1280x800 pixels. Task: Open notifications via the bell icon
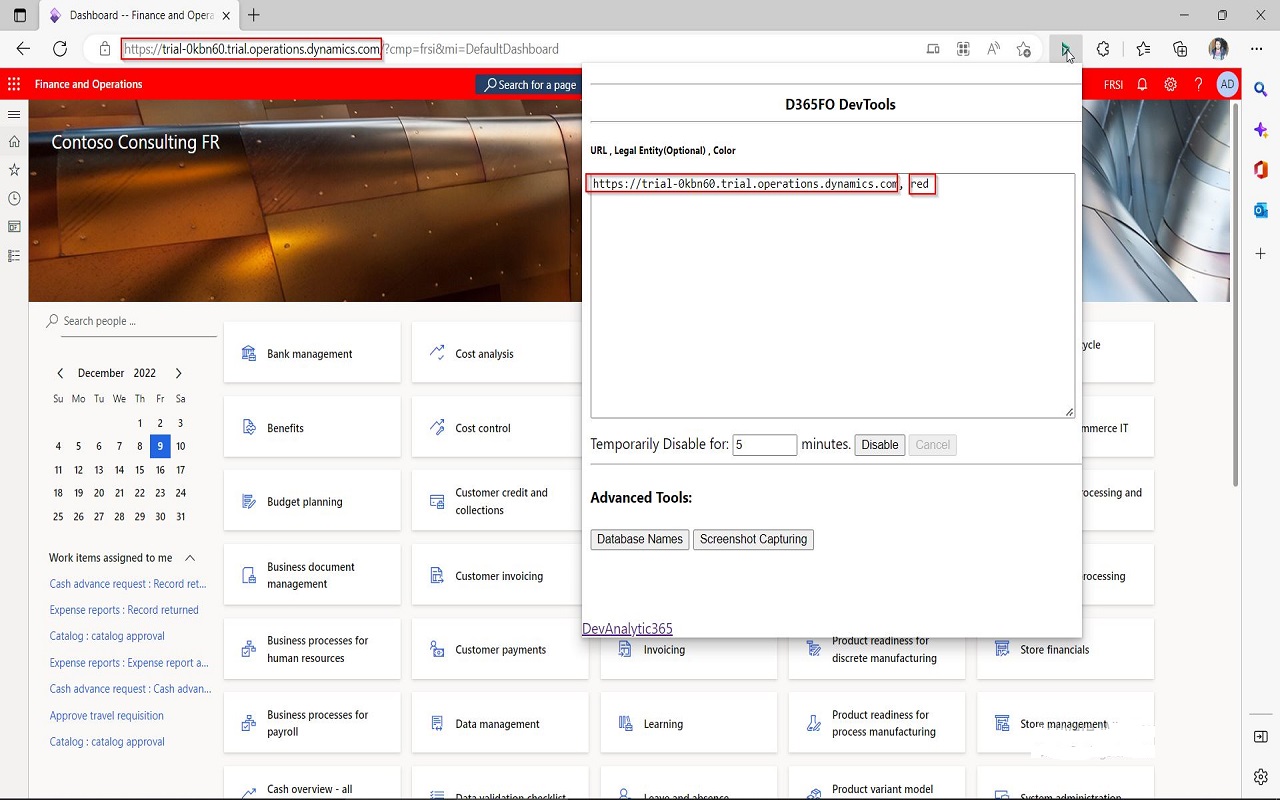click(1142, 85)
